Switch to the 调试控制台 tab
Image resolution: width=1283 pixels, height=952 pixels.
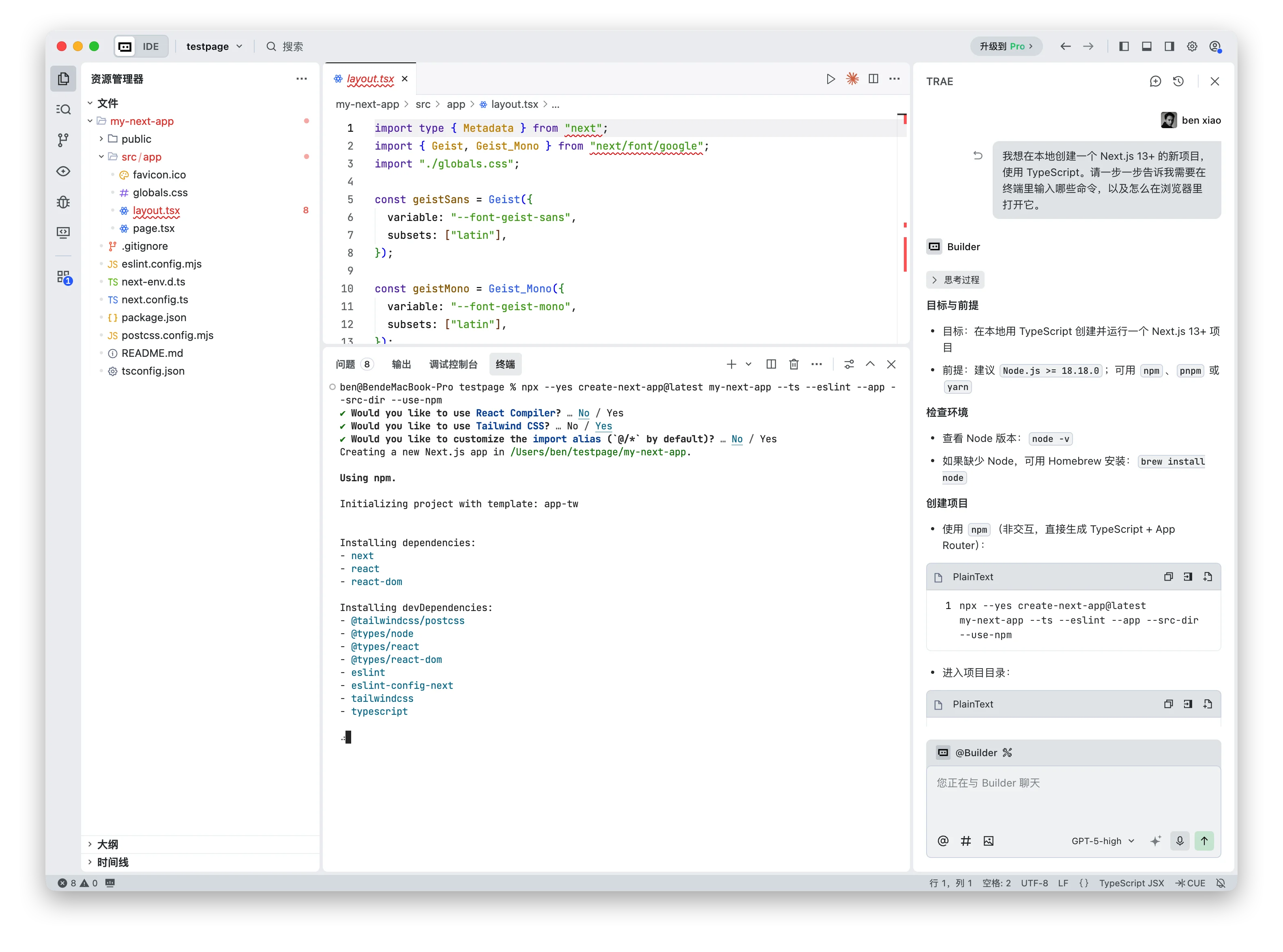coord(453,364)
